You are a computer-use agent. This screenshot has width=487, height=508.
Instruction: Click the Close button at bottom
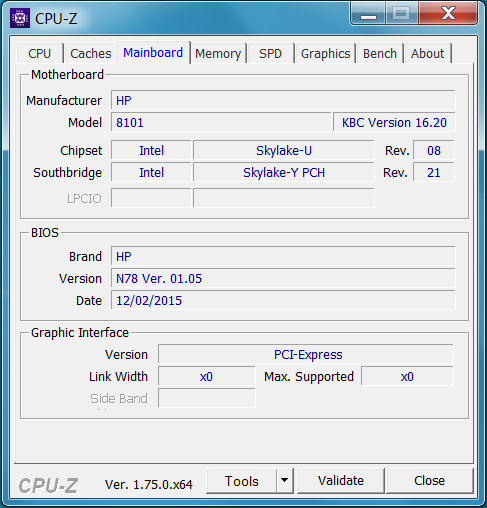pos(429,480)
